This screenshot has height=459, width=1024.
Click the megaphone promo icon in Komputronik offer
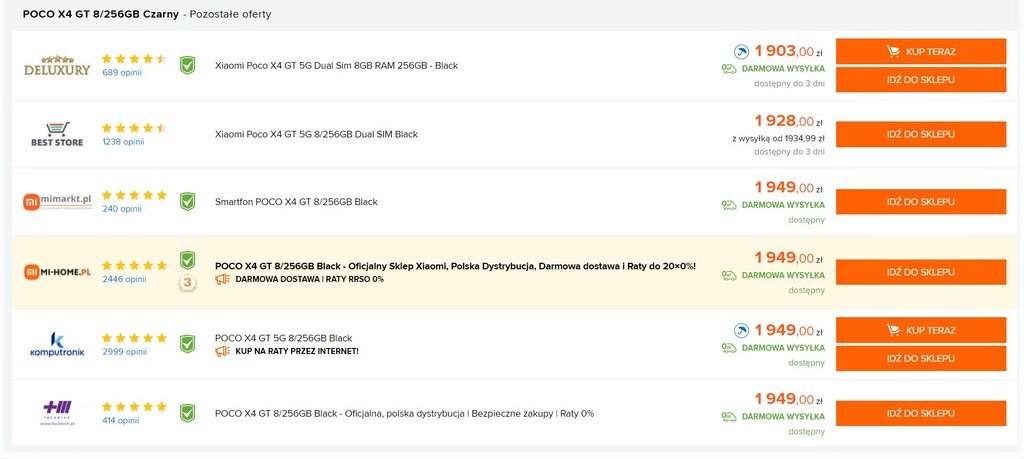click(x=223, y=351)
